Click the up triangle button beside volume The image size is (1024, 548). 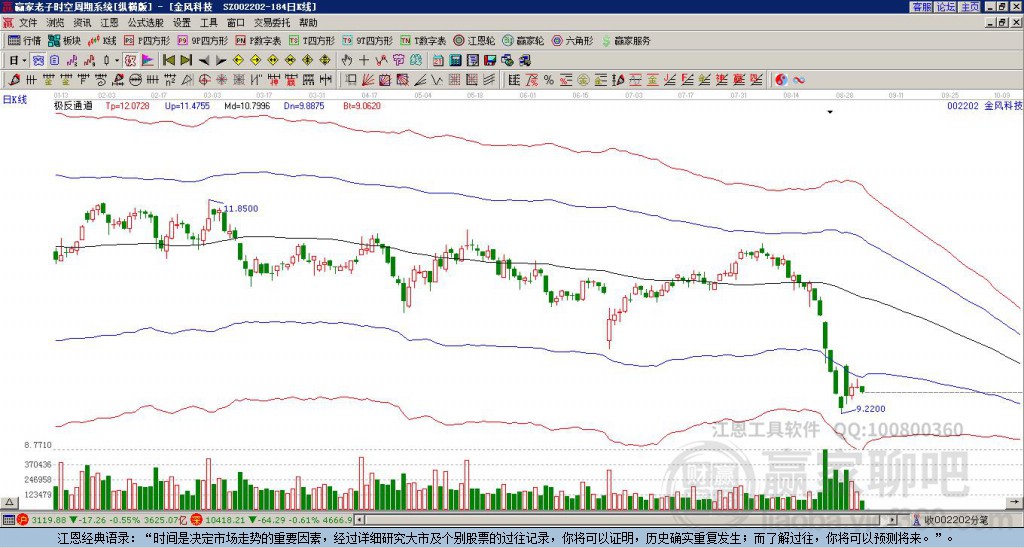[9, 502]
